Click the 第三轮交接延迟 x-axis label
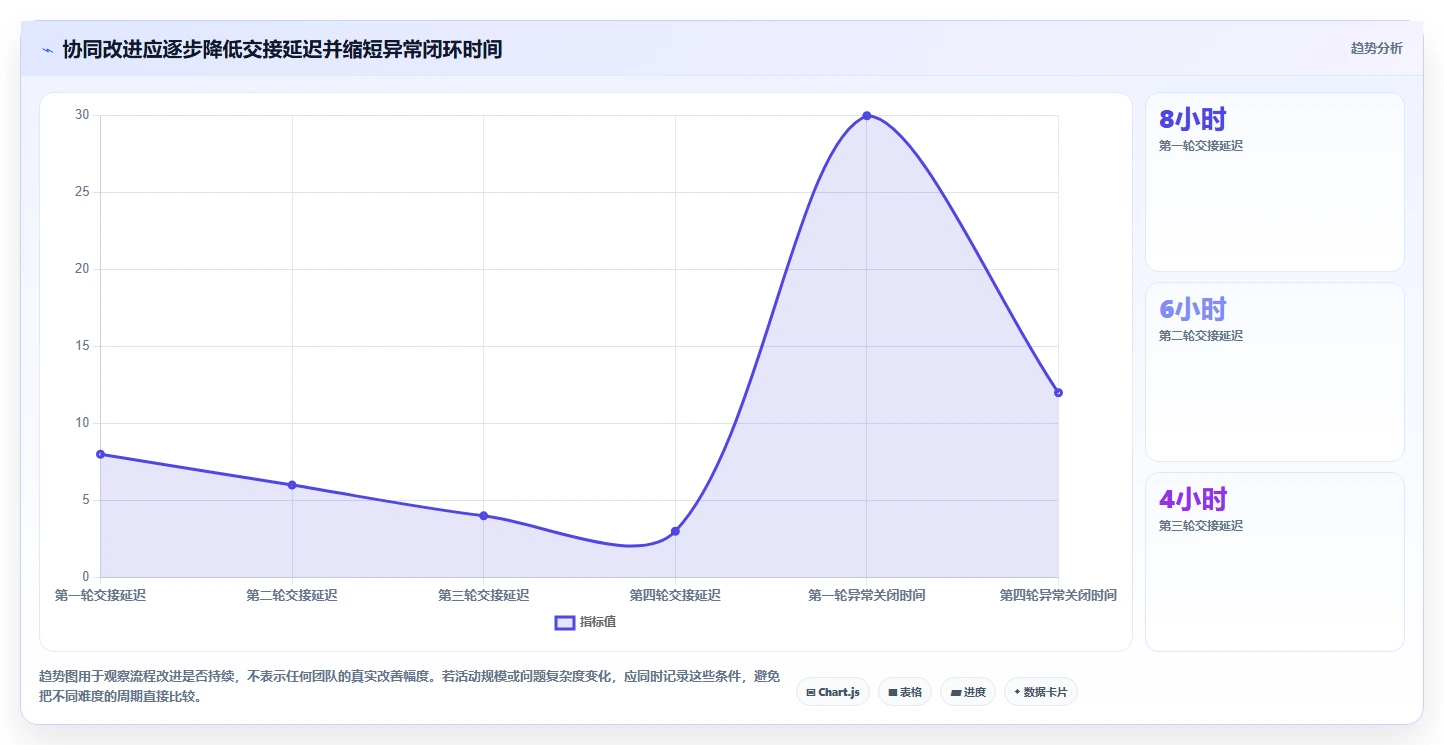This screenshot has width=1444, height=745. pyautogui.click(x=483, y=595)
